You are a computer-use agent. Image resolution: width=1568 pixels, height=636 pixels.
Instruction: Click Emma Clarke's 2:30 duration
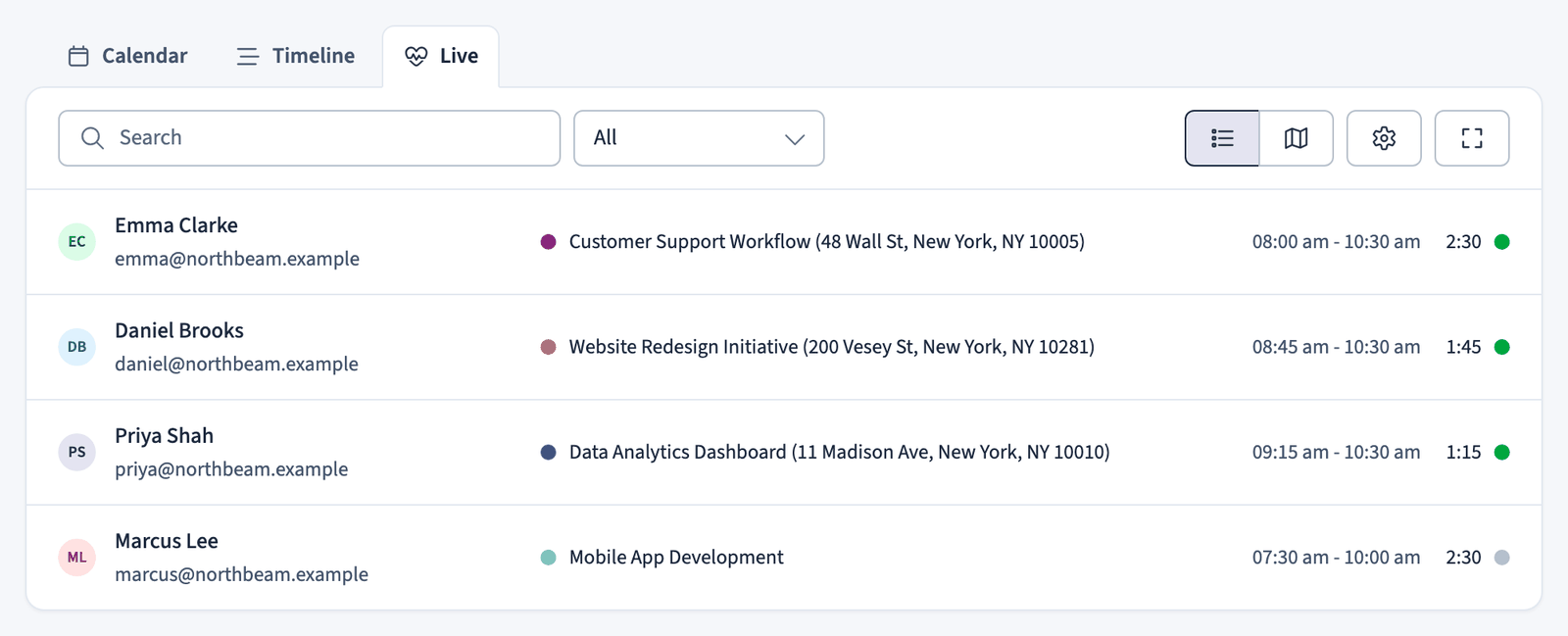1463,242
